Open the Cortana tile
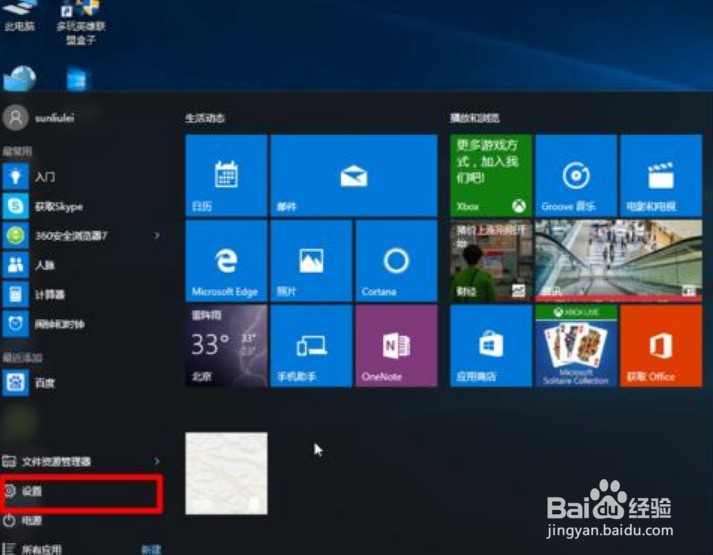 pyautogui.click(x=396, y=260)
